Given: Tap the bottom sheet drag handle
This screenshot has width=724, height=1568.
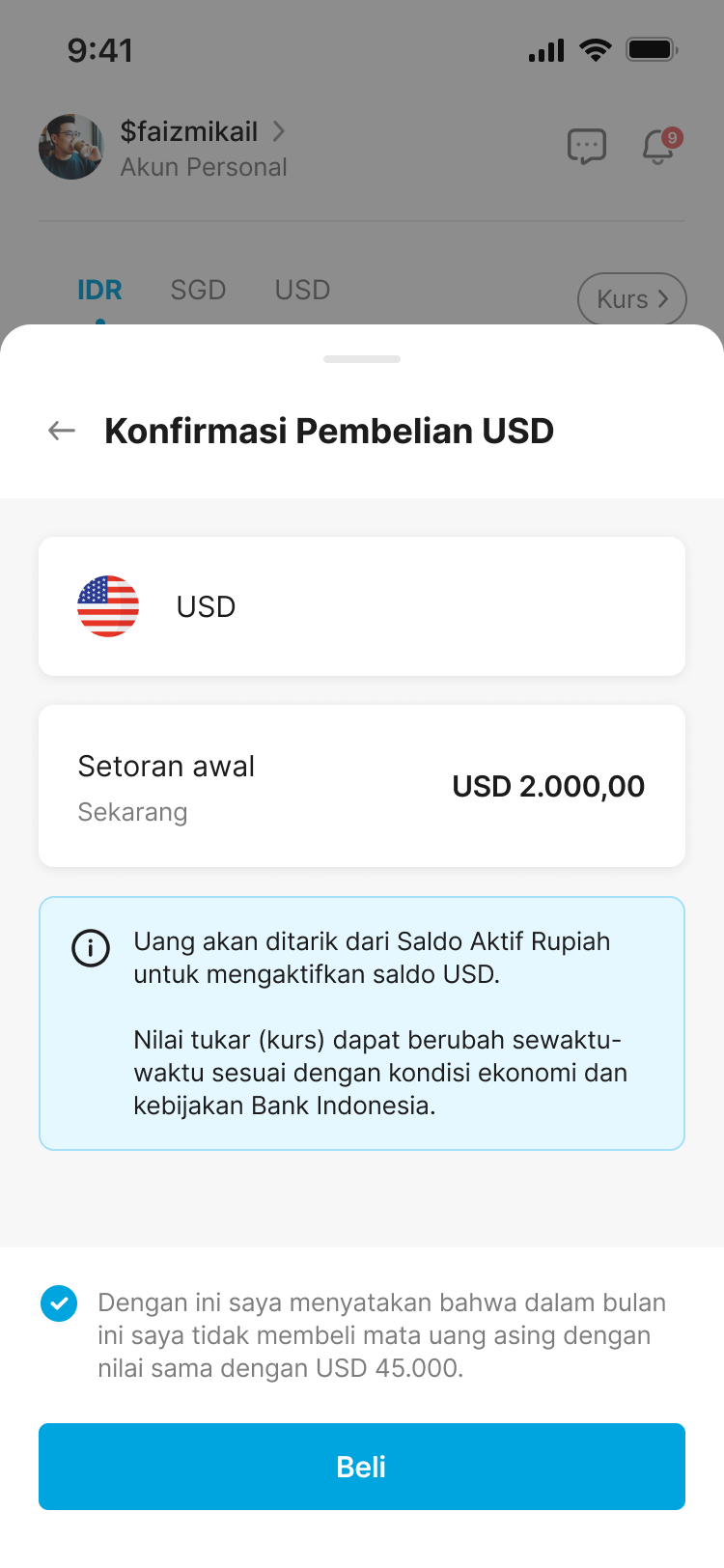Looking at the screenshot, I should tap(362, 359).
